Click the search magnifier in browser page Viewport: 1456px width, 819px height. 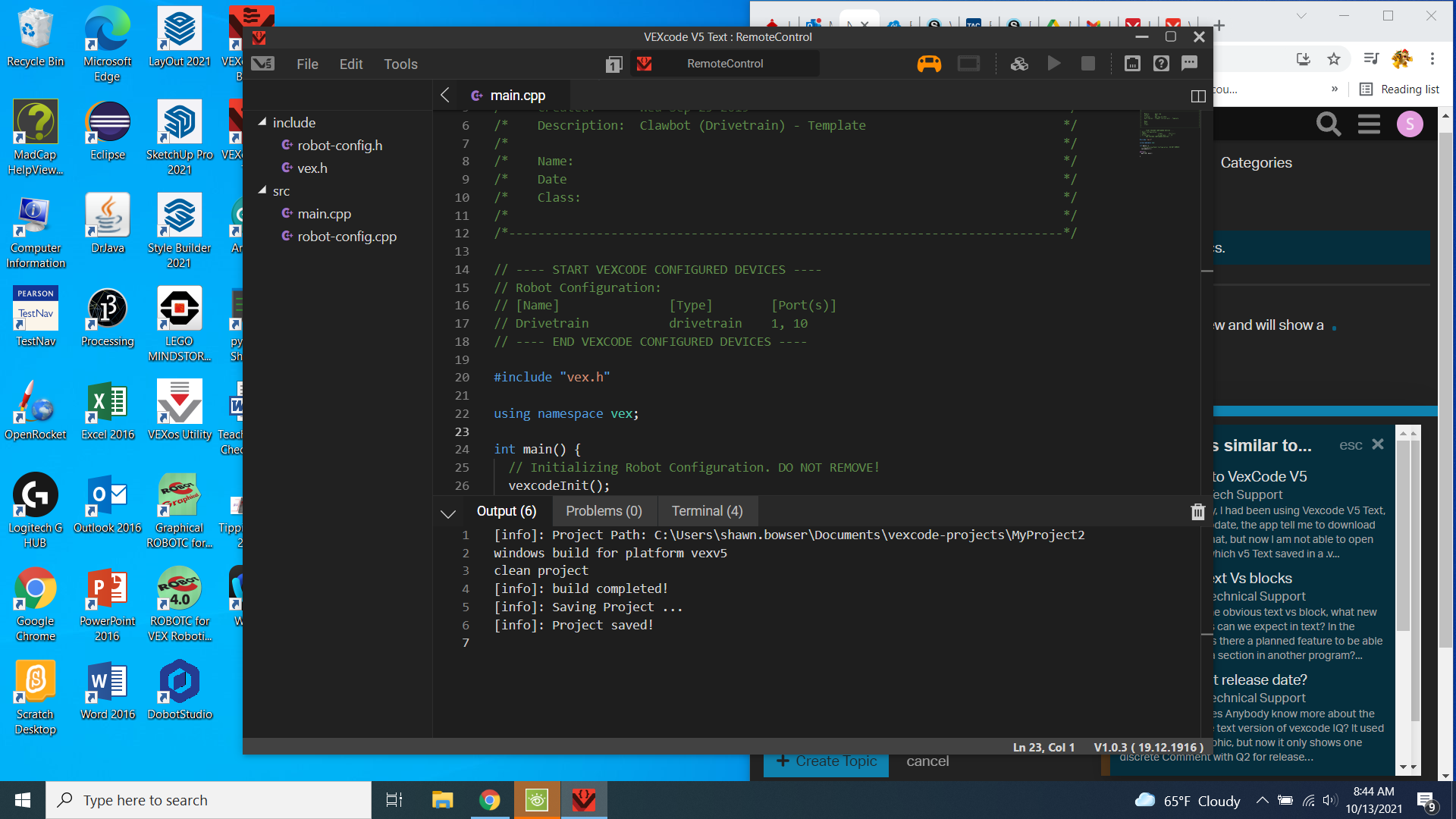pos(1329,124)
